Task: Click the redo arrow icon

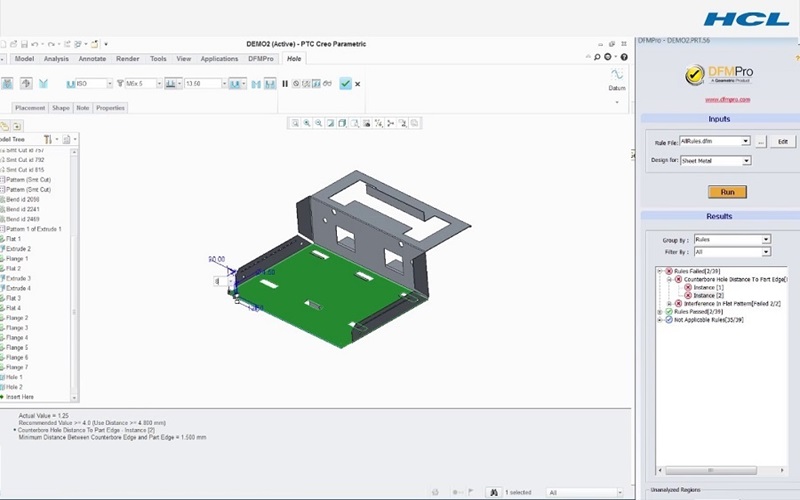Action: (x=52, y=44)
